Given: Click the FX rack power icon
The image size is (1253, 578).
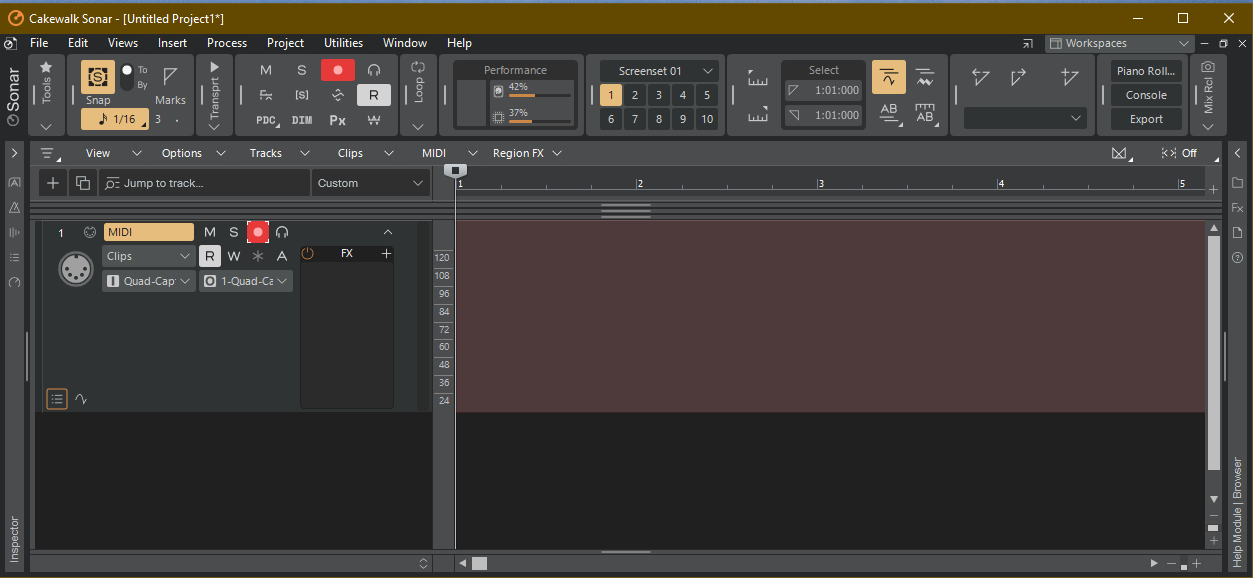Looking at the screenshot, I should pos(308,254).
